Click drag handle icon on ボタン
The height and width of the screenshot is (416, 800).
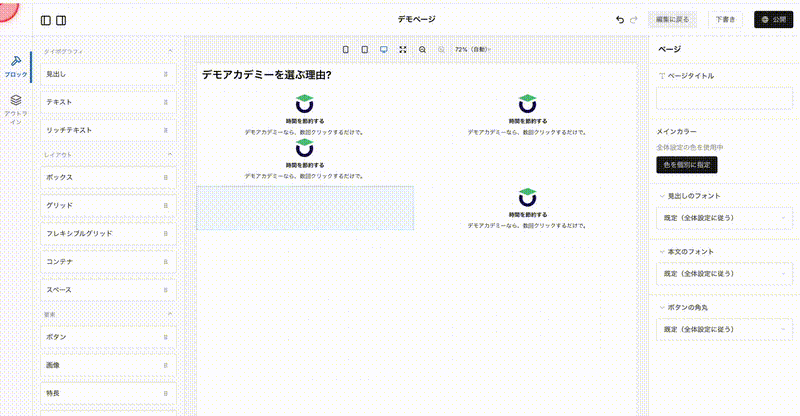(165, 337)
